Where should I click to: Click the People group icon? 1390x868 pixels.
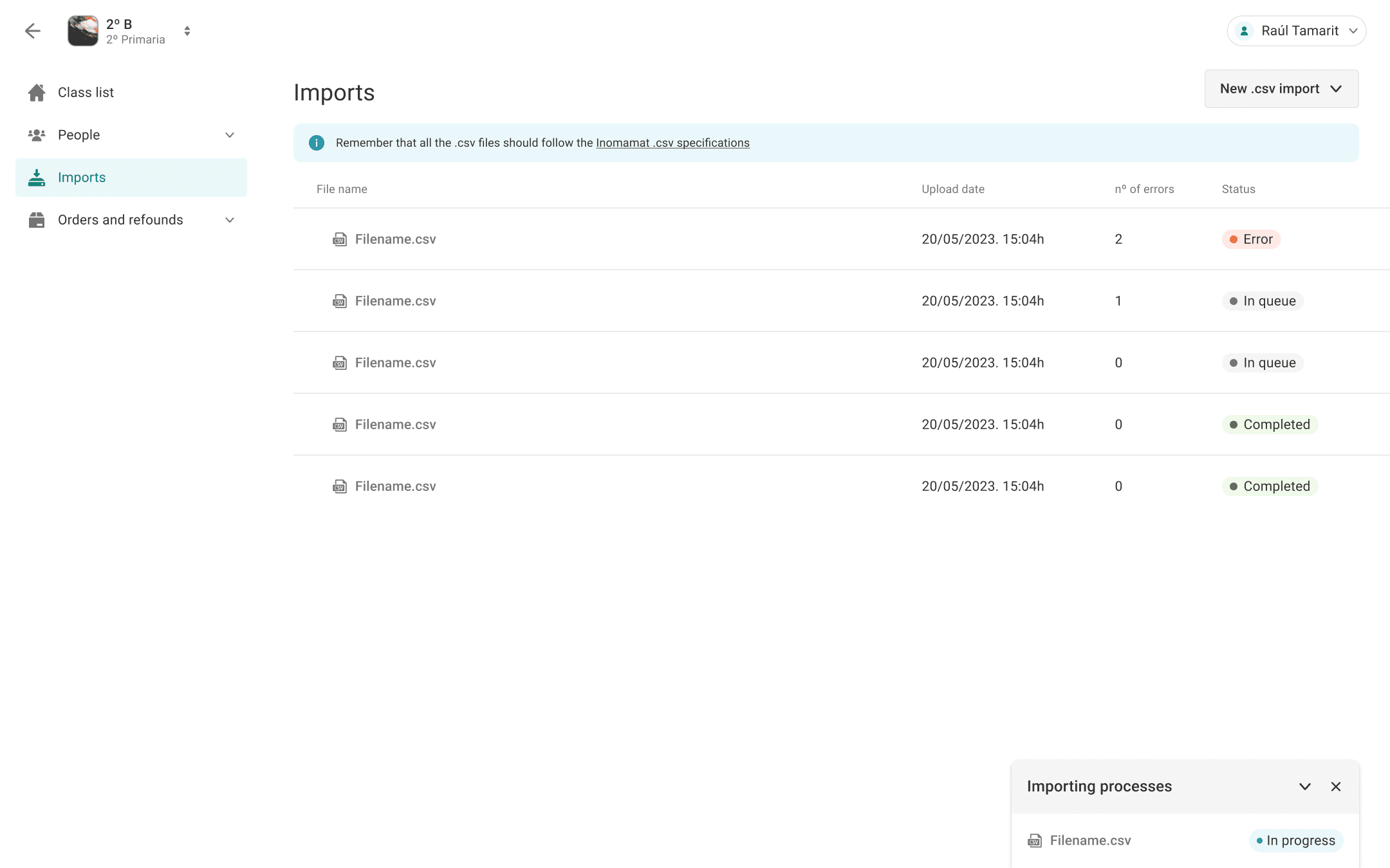(37, 135)
